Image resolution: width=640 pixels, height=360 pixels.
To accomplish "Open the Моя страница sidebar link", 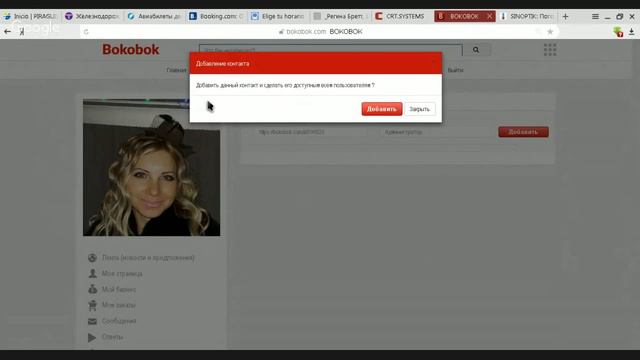I will tap(122, 274).
